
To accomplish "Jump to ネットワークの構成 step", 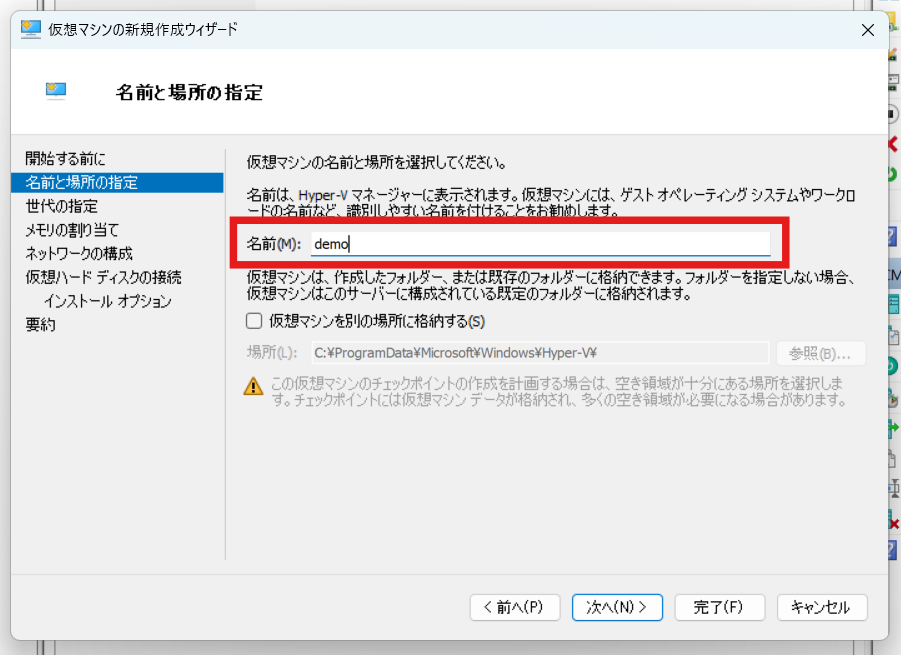I will (79, 253).
